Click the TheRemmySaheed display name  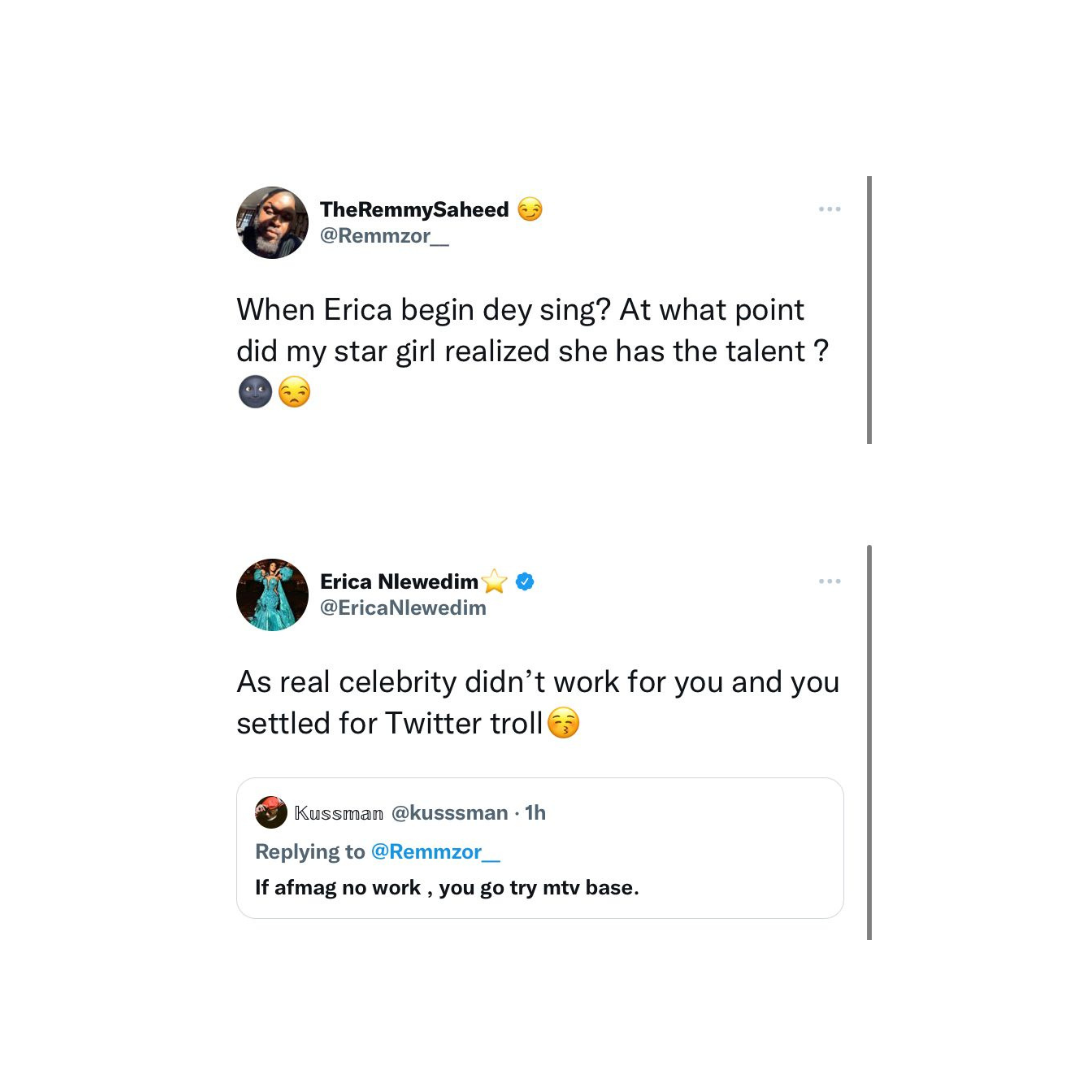pyautogui.click(x=414, y=209)
